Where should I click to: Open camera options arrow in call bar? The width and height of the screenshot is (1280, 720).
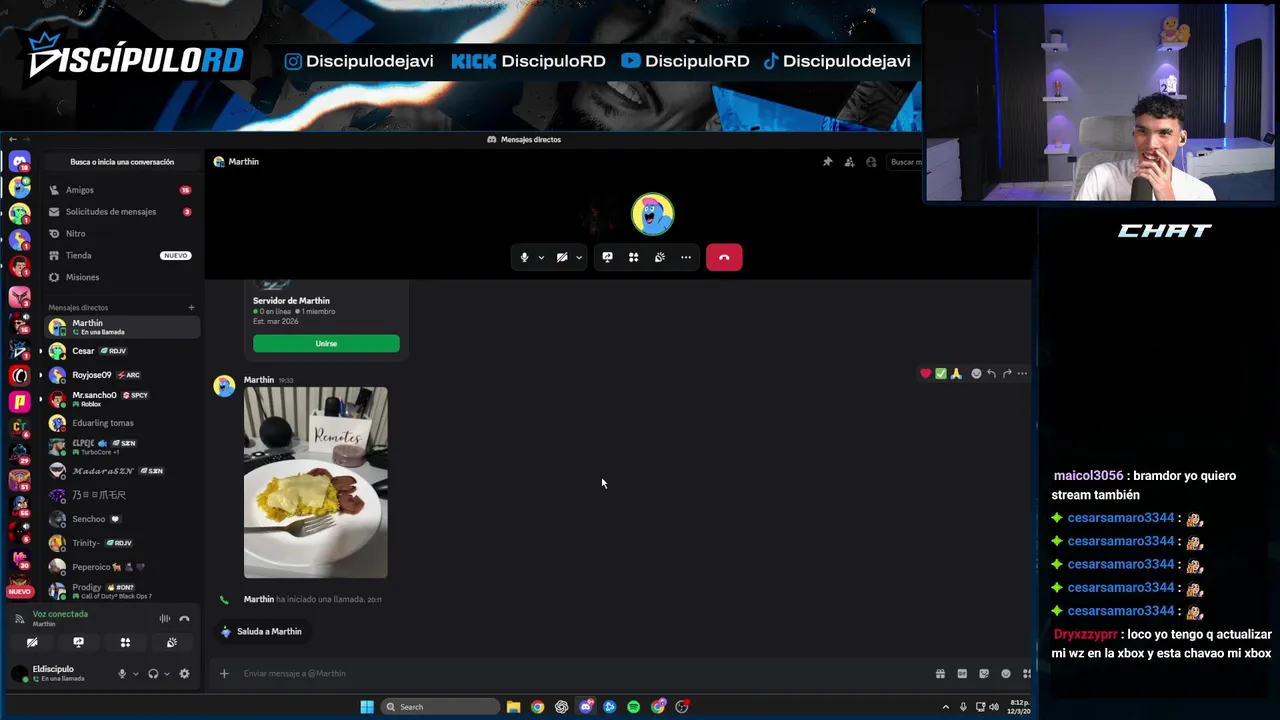pos(579,257)
